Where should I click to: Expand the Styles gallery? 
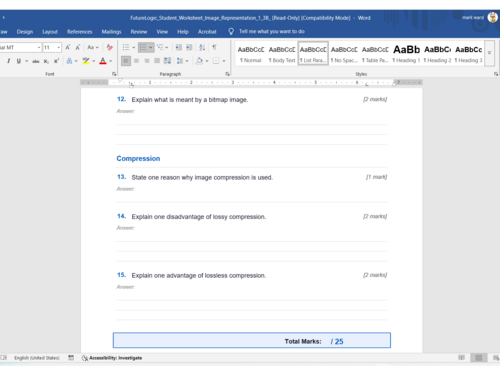pyautogui.click(x=489, y=53)
